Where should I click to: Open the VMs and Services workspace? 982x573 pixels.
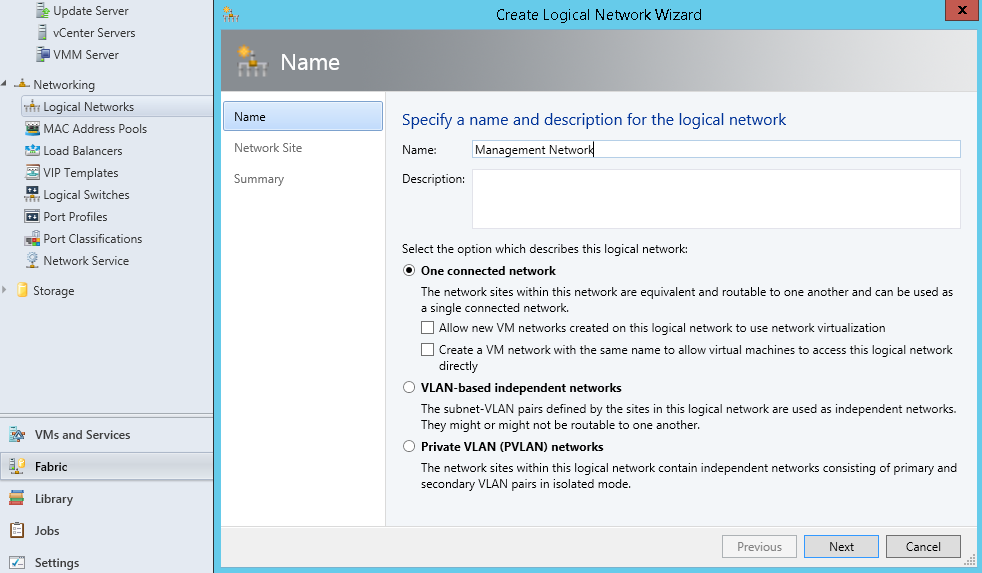tap(106, 434)
